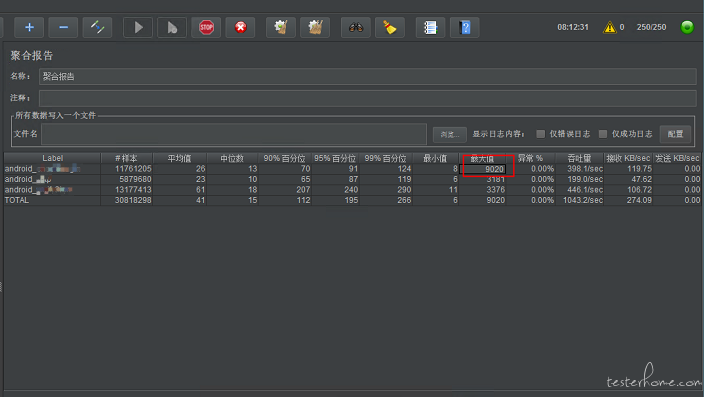The width and height of the screenshot is (704, 397).
Task: Click the Clear results icon
Action: (x=281, y=27)
